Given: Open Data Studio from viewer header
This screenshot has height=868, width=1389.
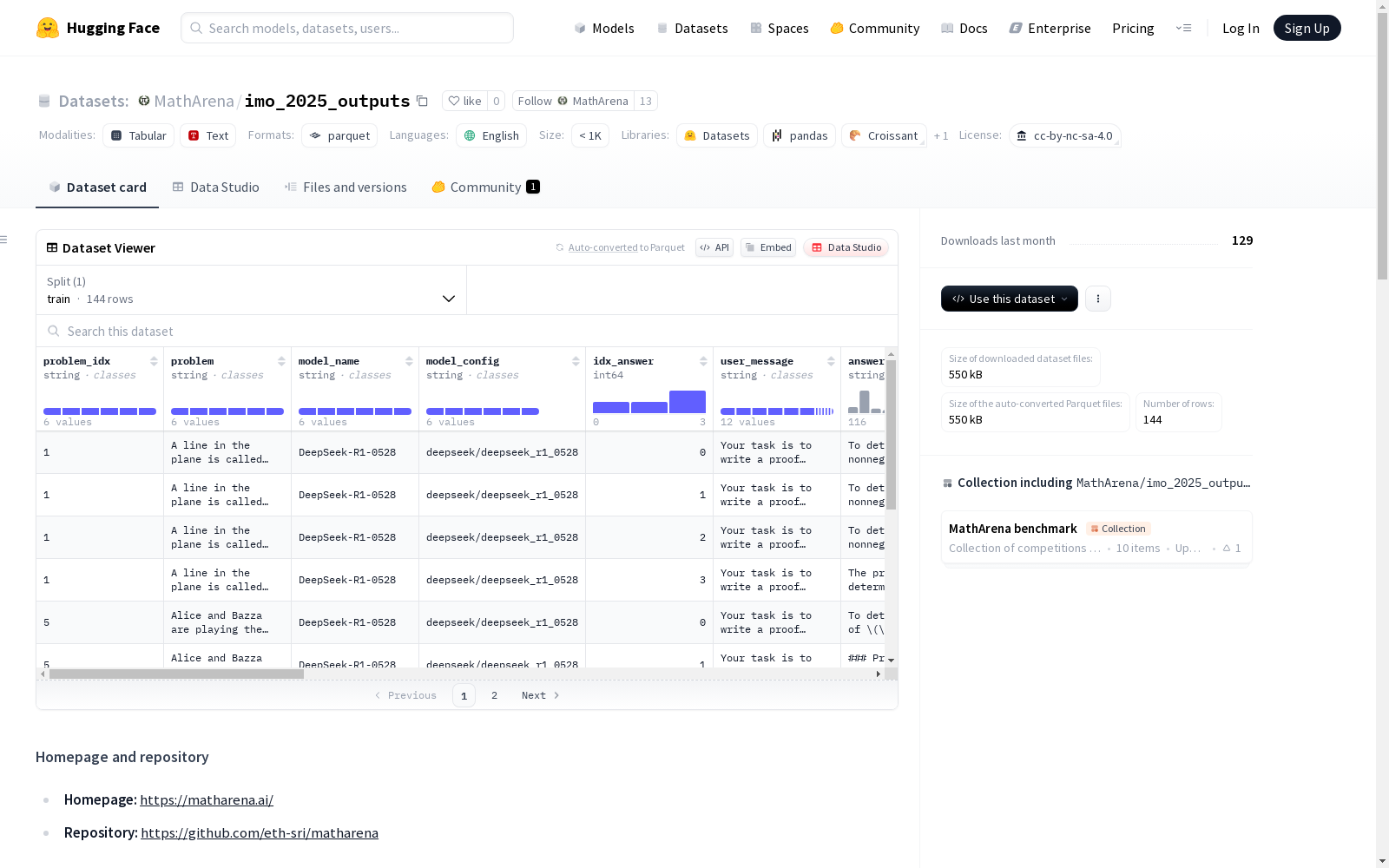Looking at the screenshot, I should tap(846, 247).
